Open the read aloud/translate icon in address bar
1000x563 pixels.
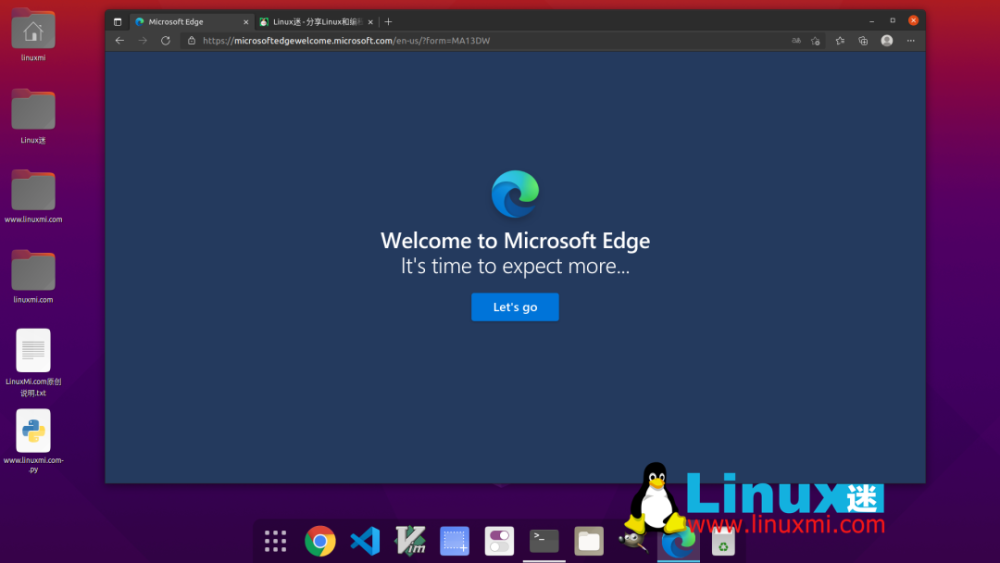tap(796, 40)
